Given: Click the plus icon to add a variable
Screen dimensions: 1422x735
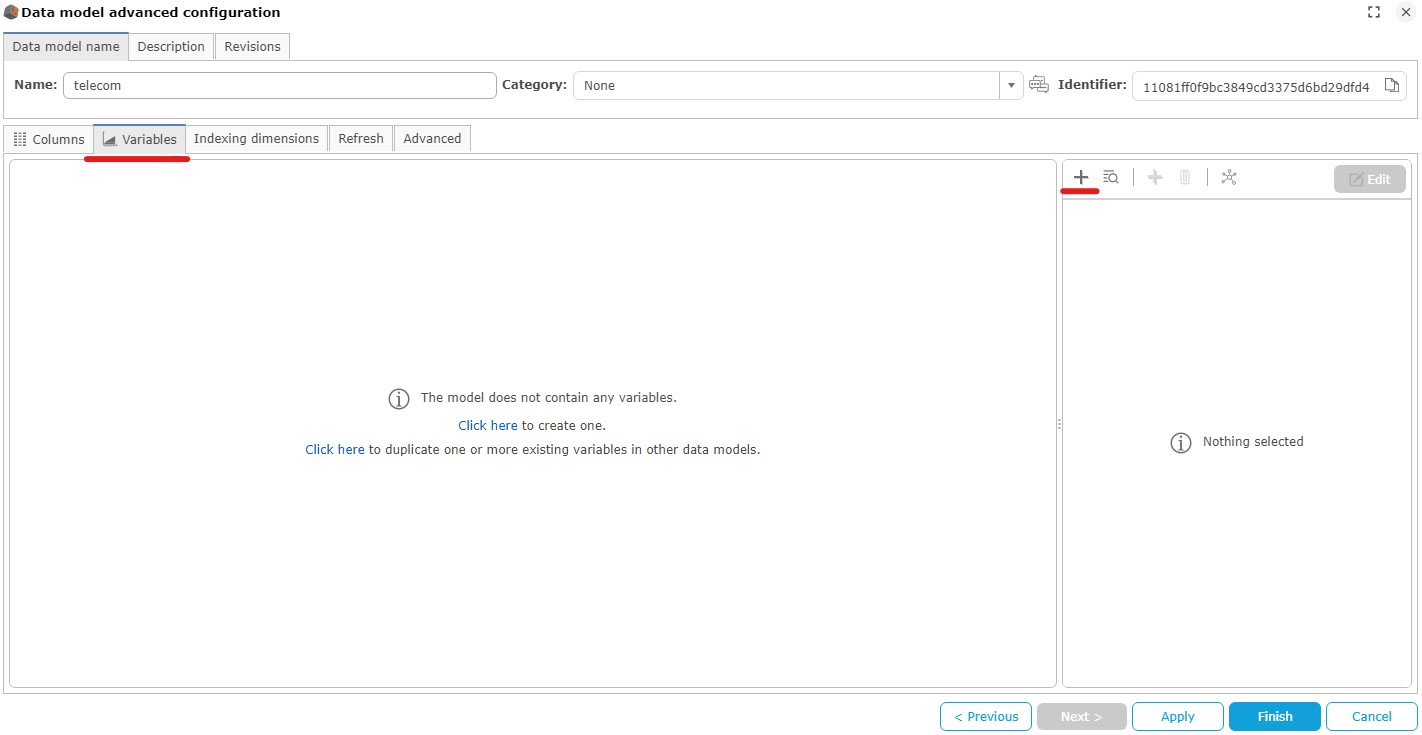Looking at the screenshot, I should point(1080,177).
